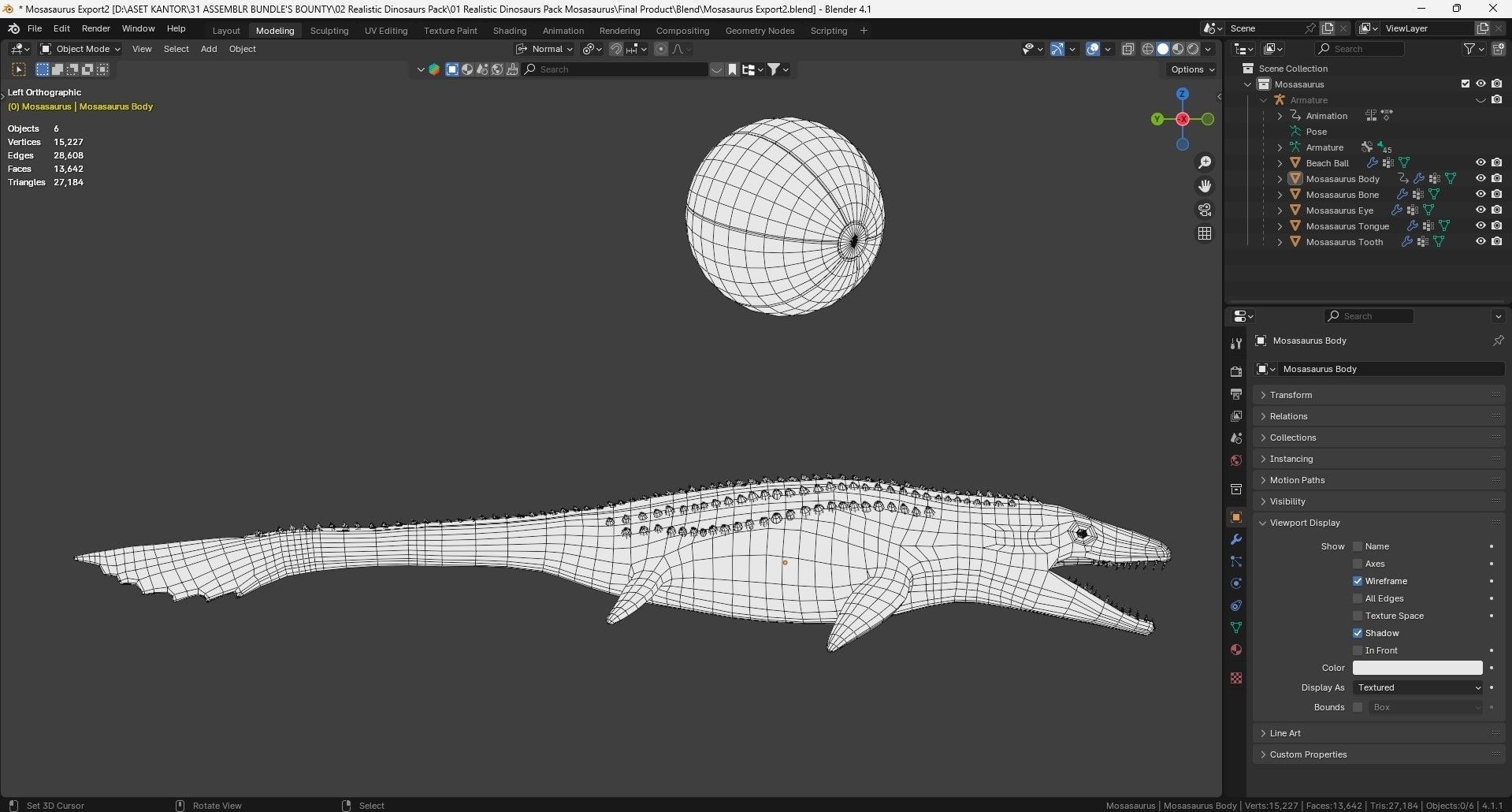1512x812 pixels.
Task: Expand the Motion Paths panel
Action: coord(1378,480)
